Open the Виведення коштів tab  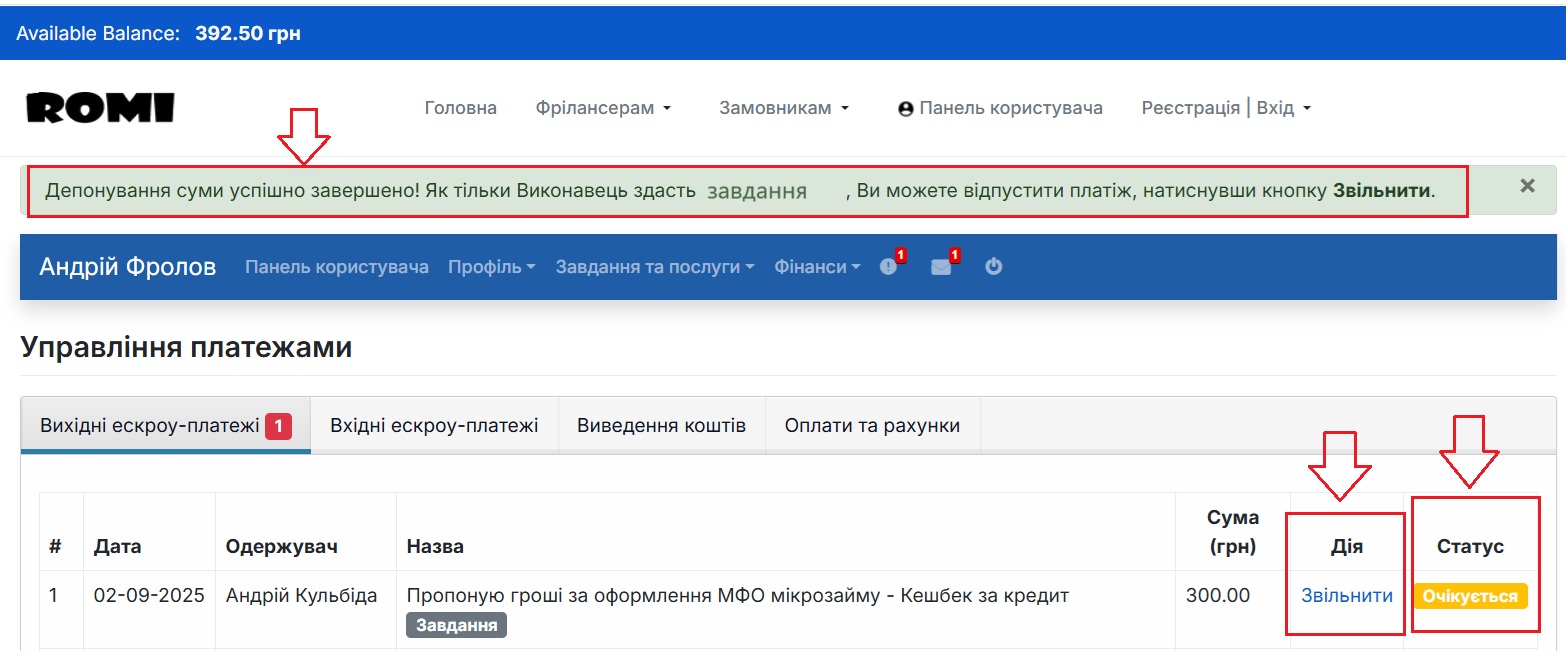coord(661,424)
